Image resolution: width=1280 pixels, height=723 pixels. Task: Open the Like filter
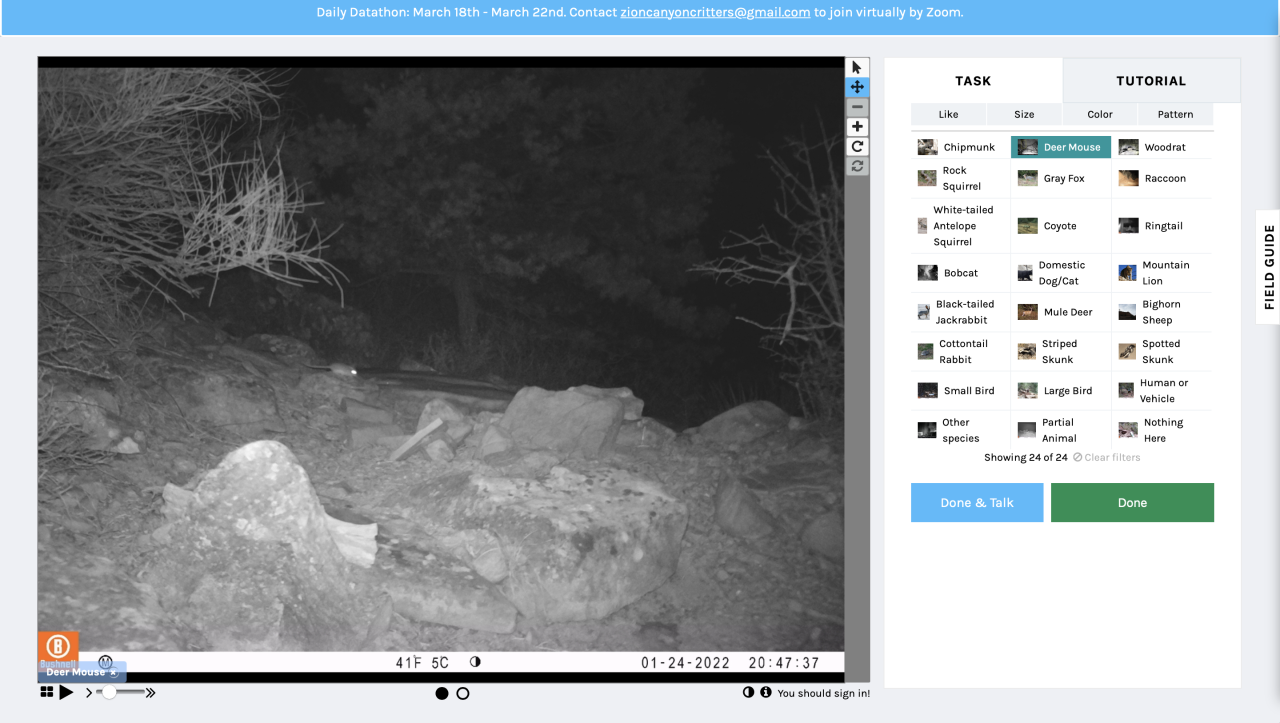pyautogui.click(x=948, y=114)
